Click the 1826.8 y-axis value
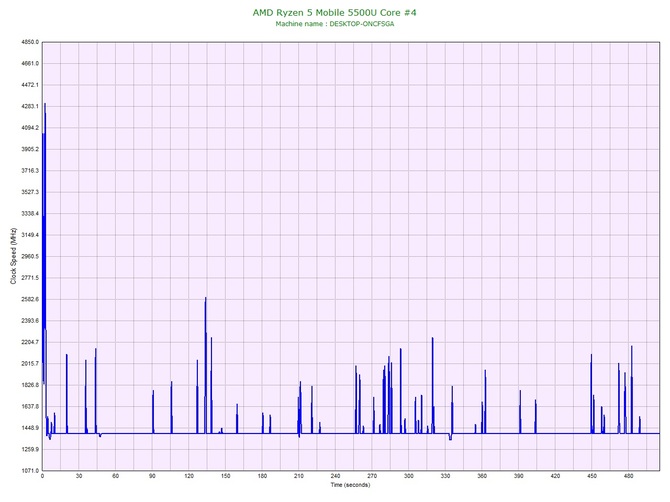Image resolution: width=670 pixels, height=502 pixels. (x=30, y=385)
